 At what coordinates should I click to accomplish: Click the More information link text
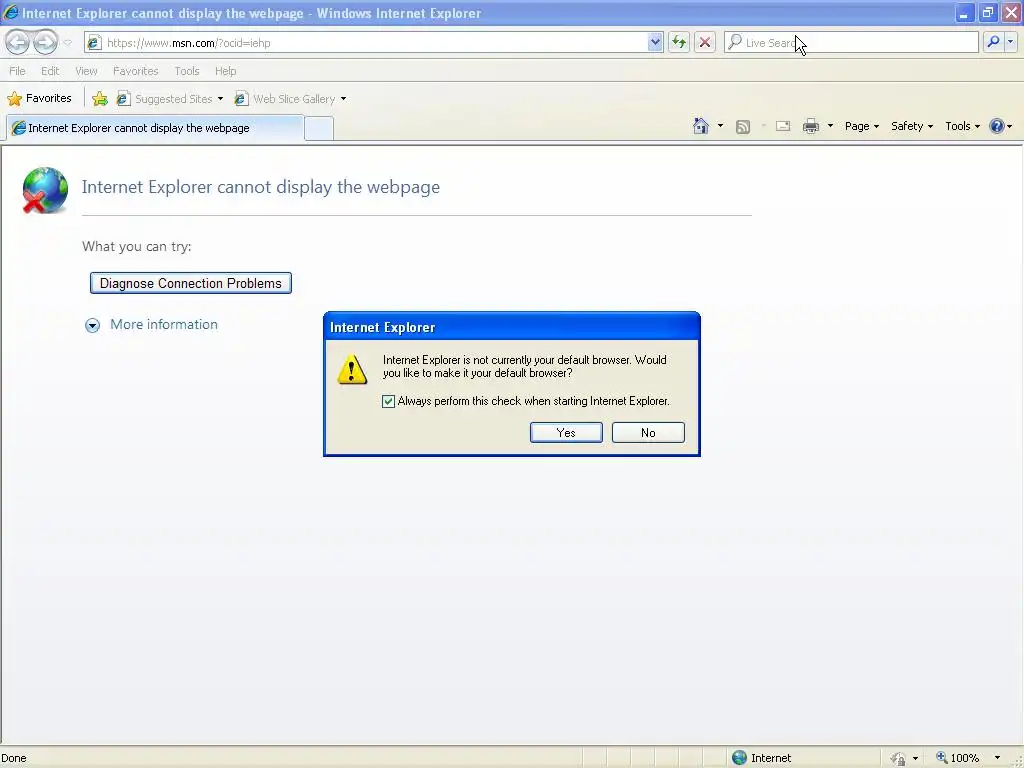click(164, 325)
